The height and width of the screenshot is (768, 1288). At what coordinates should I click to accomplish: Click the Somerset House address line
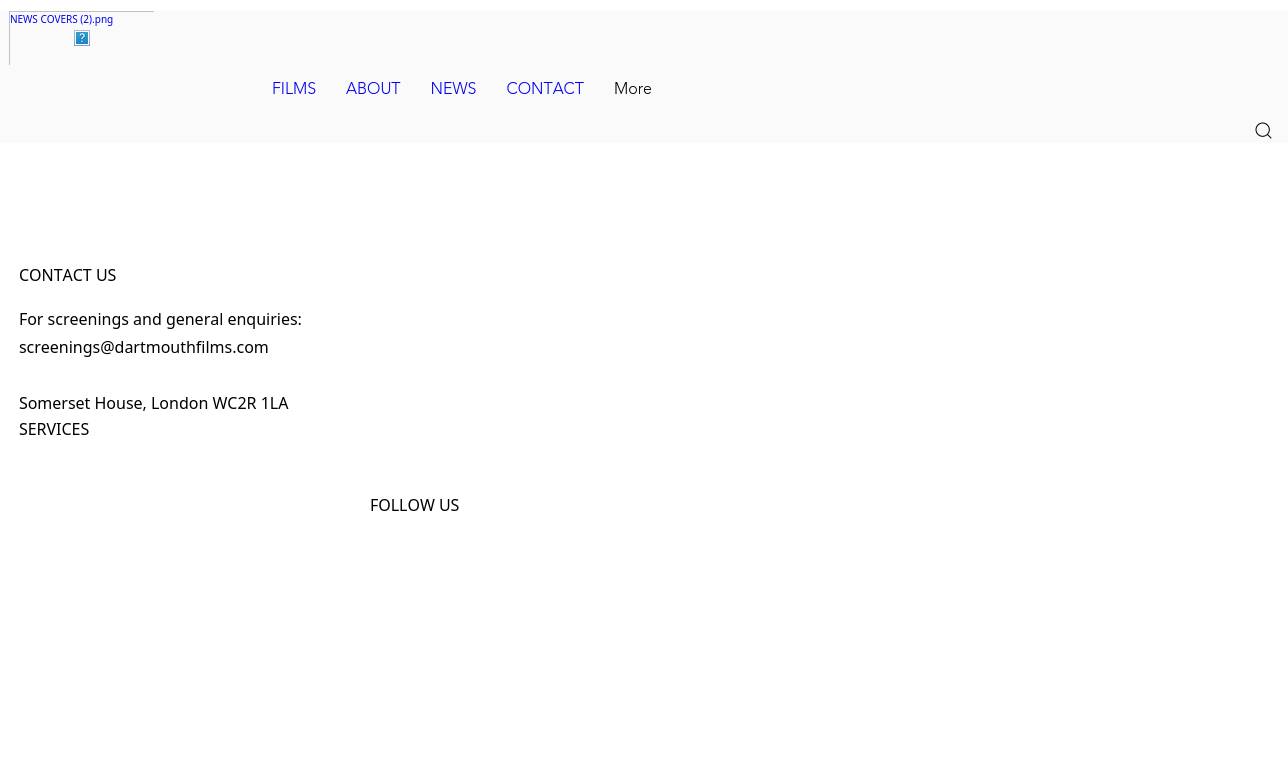pos(153,403)
